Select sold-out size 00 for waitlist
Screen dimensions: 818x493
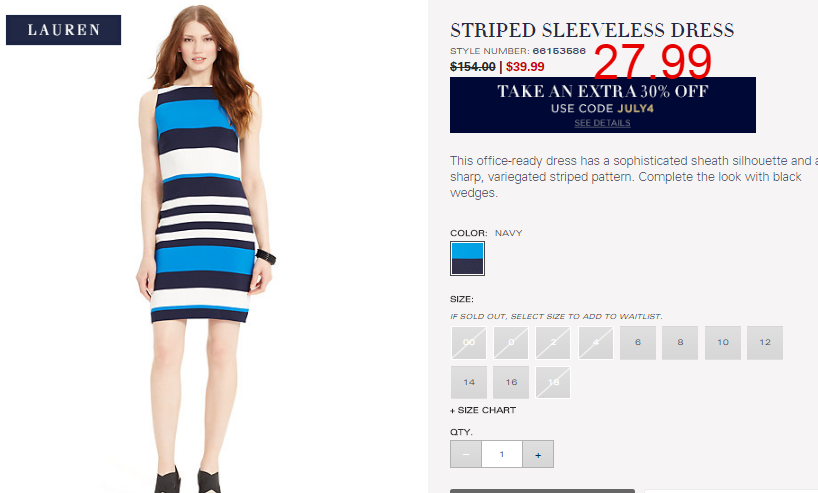tap(469, 343)
